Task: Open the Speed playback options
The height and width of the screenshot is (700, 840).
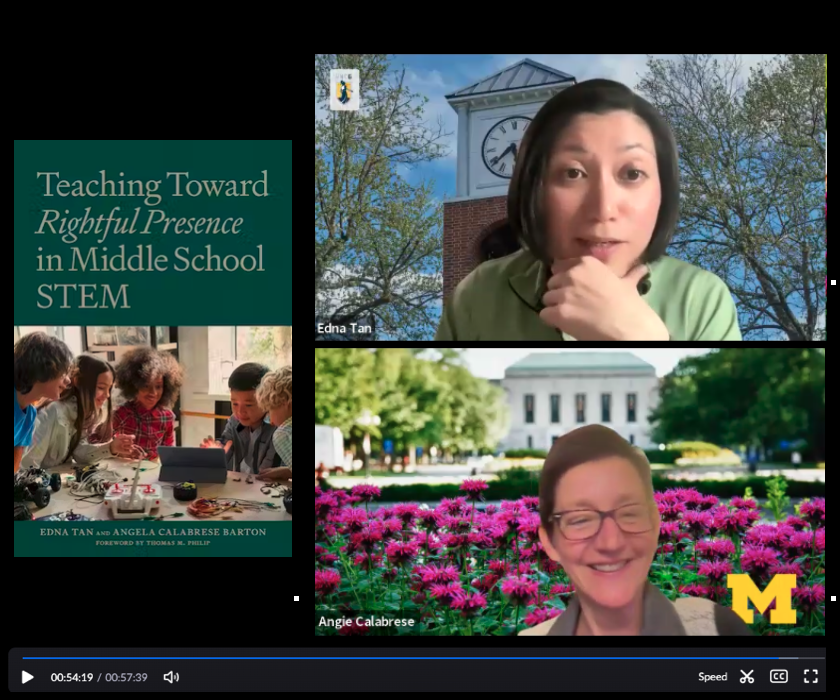Action: [712, 676]
